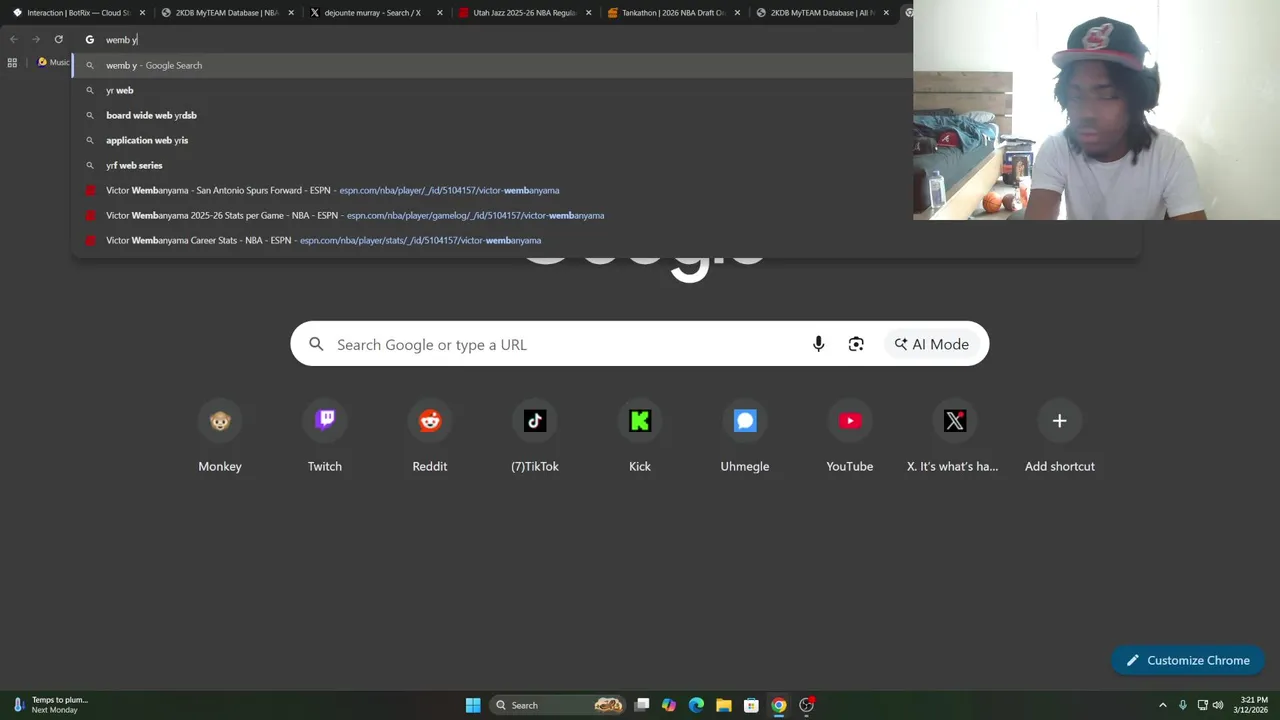Screen dimensions: 1280x720
Task: Close the Tankathon tab
Action: click(x=737, y=13)
